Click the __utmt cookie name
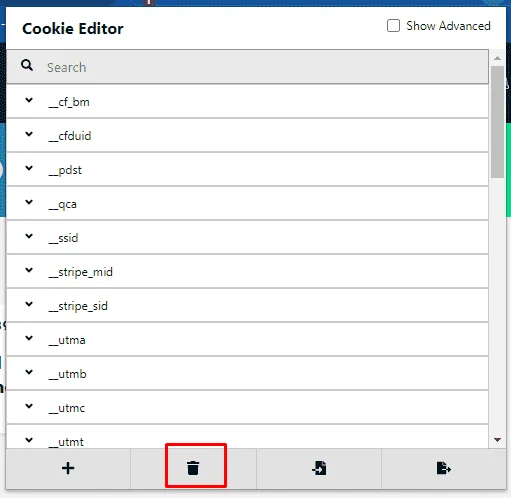Viewport: 511px width, 498px height. tap(66, 442)
